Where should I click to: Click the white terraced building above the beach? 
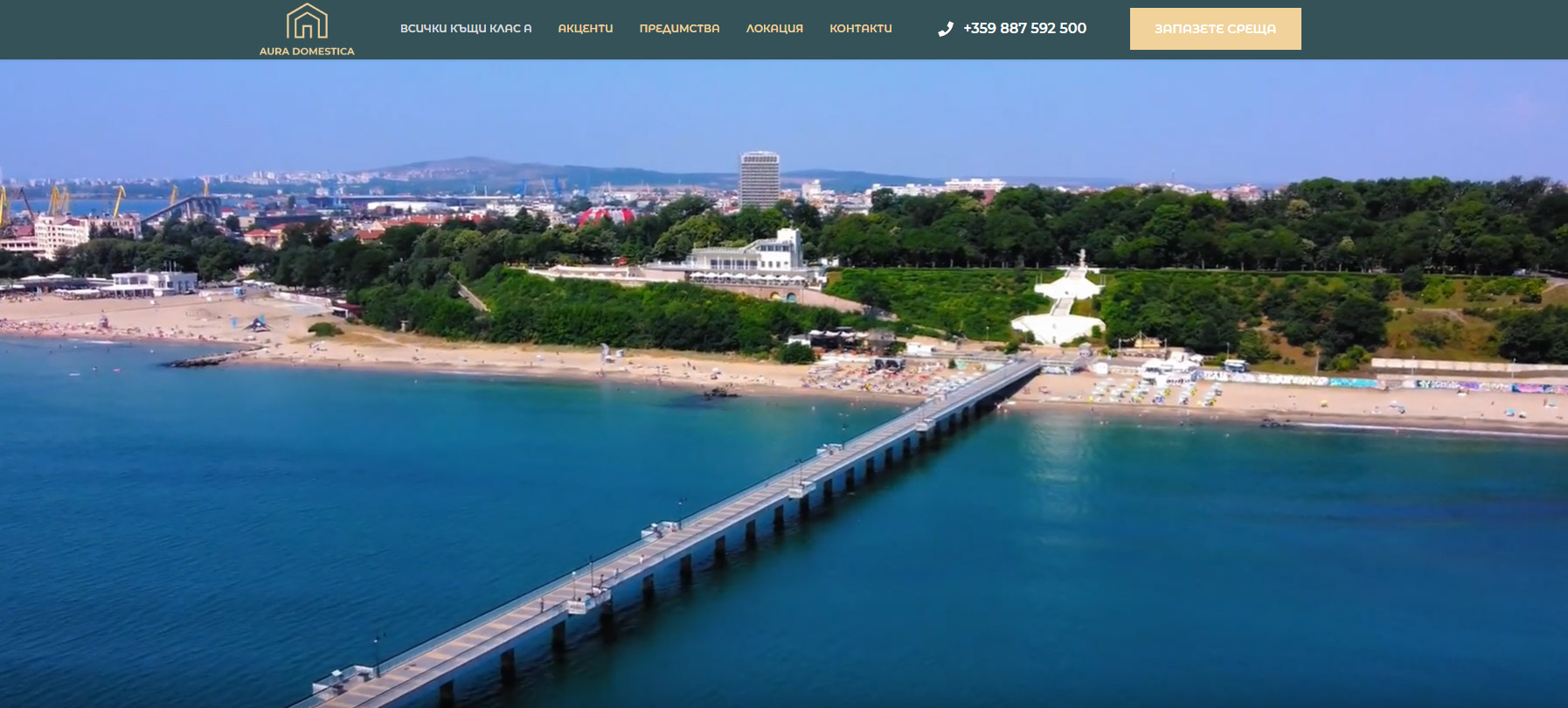(752, 256)
